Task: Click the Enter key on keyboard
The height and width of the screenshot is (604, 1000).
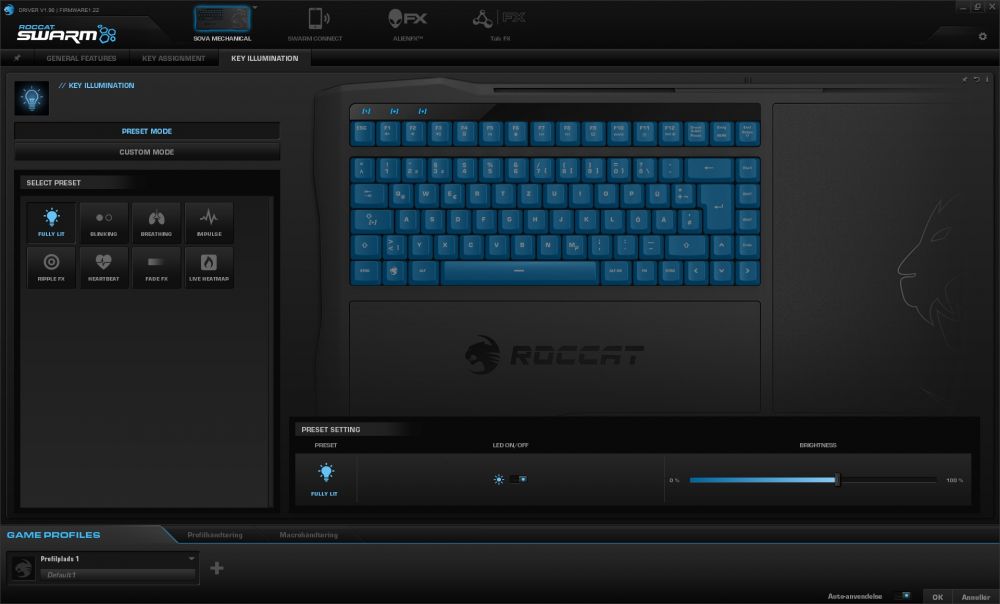Action: [x=718, y=207]
